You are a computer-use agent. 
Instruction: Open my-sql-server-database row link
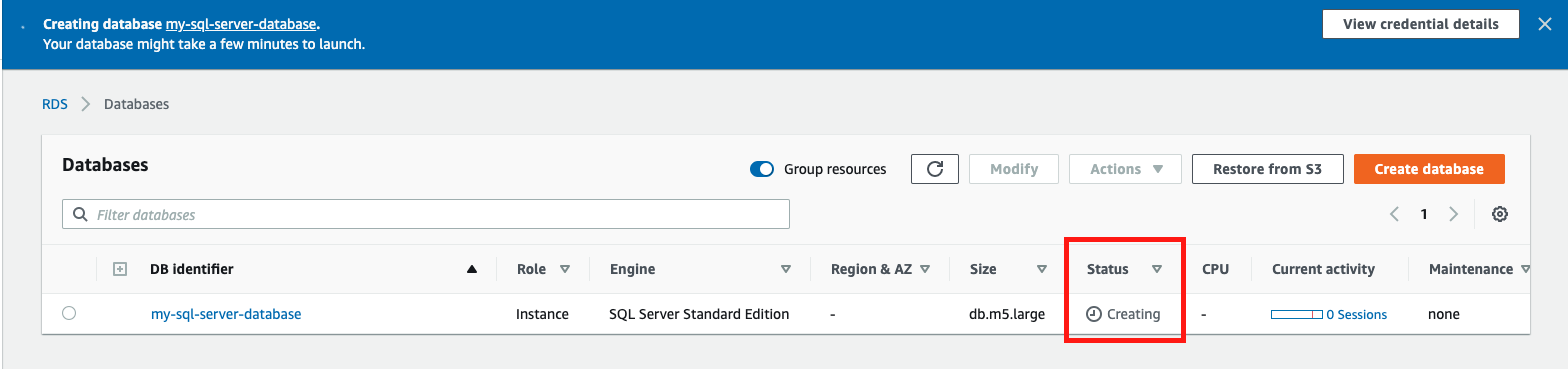pos(226,314)
